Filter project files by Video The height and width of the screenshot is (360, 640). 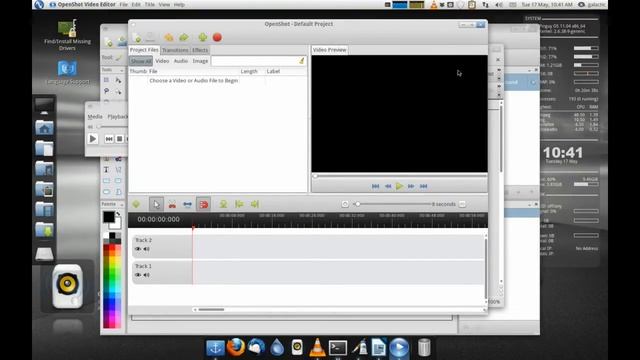point(162,61)
